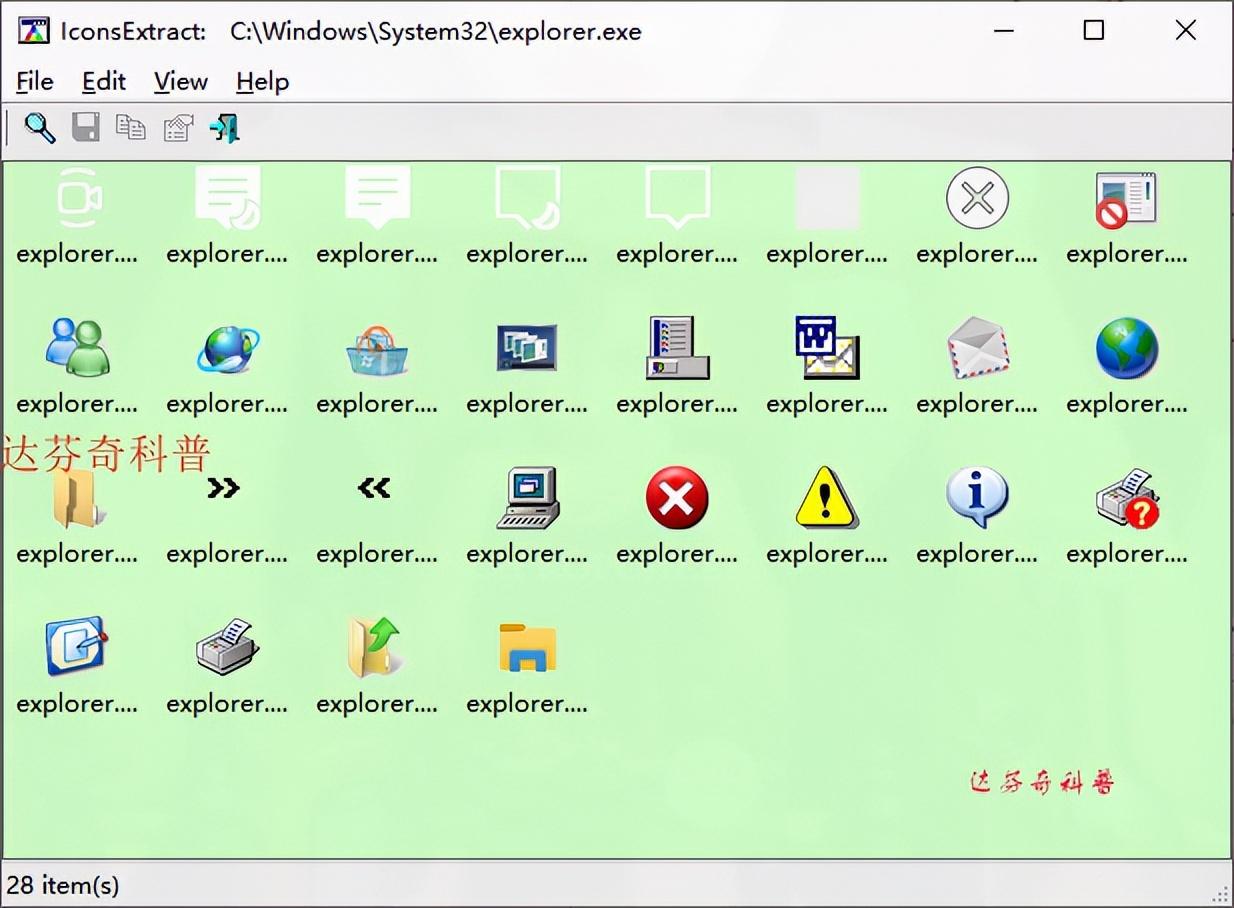This screenshot has height=908, width=1234.
Task: Open the Edit menu
Action: pyautogui.click(x=104, y=81)
